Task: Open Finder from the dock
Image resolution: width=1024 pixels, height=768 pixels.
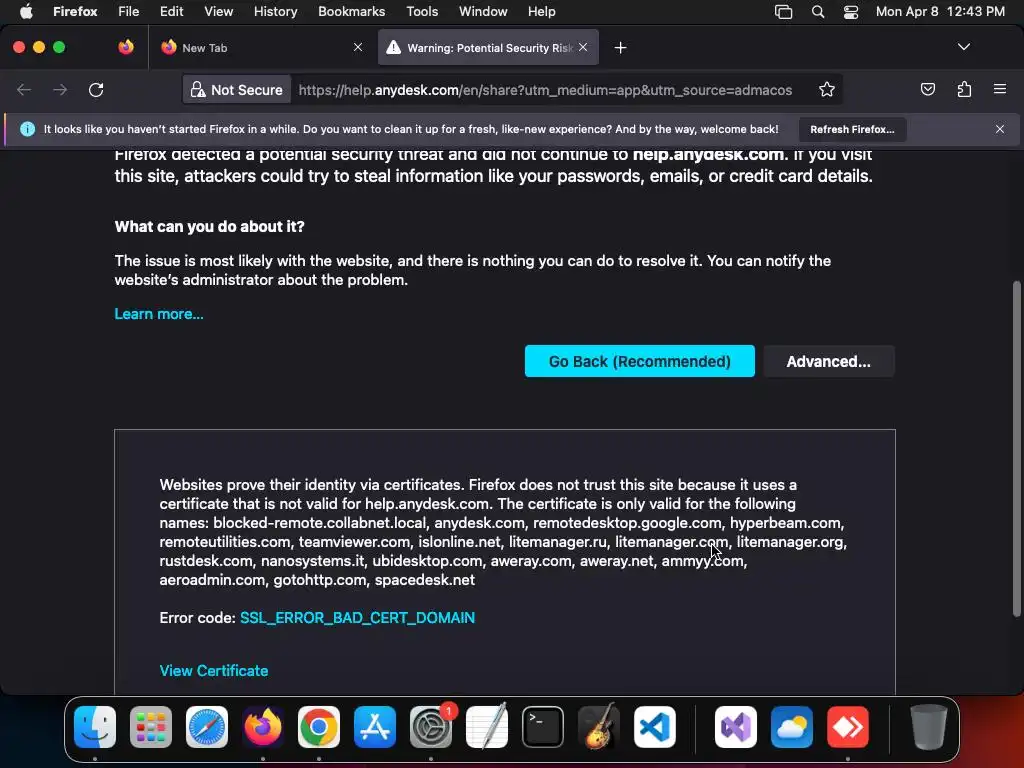Action: coord(95,727)
